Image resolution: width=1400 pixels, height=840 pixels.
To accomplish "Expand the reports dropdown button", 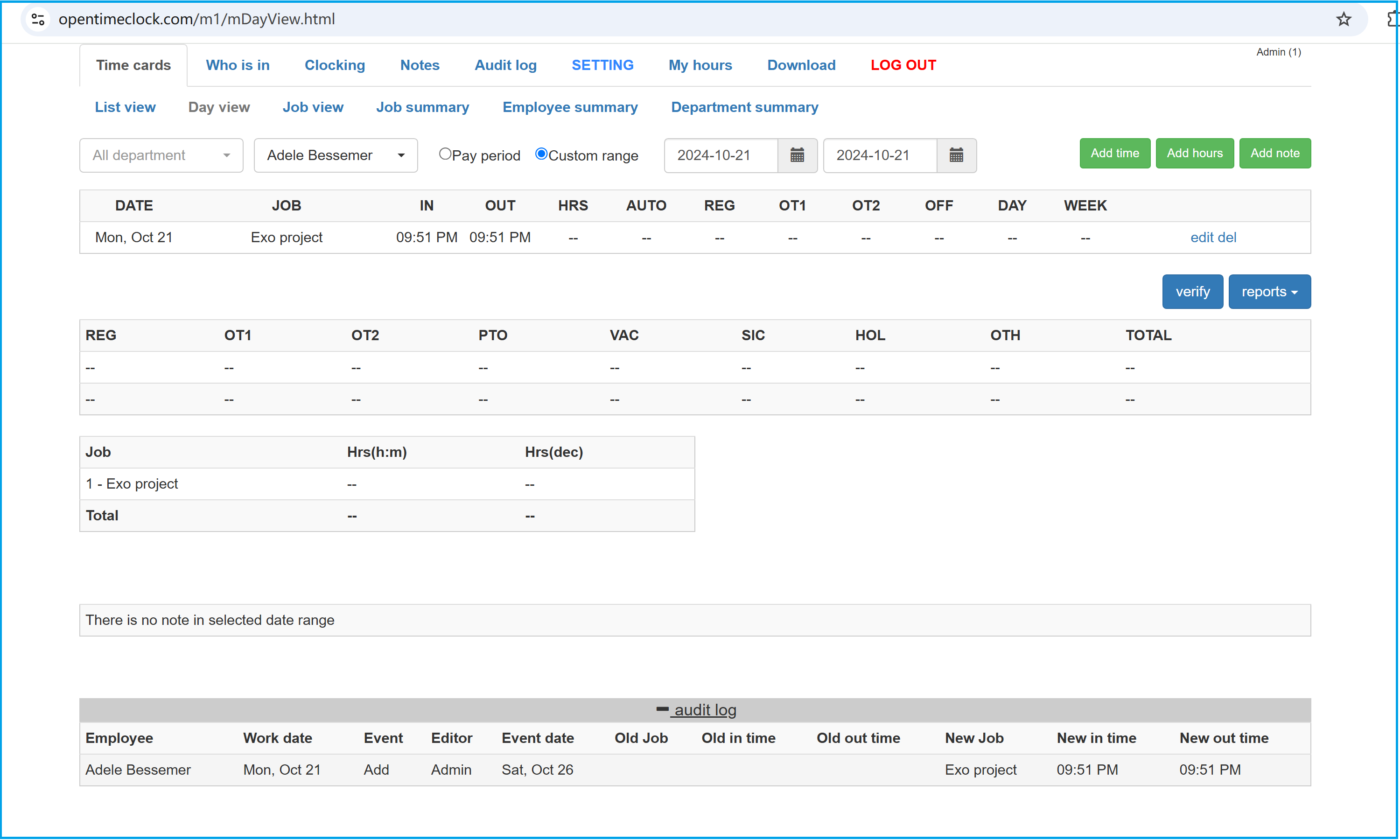I will (1269, 292).
